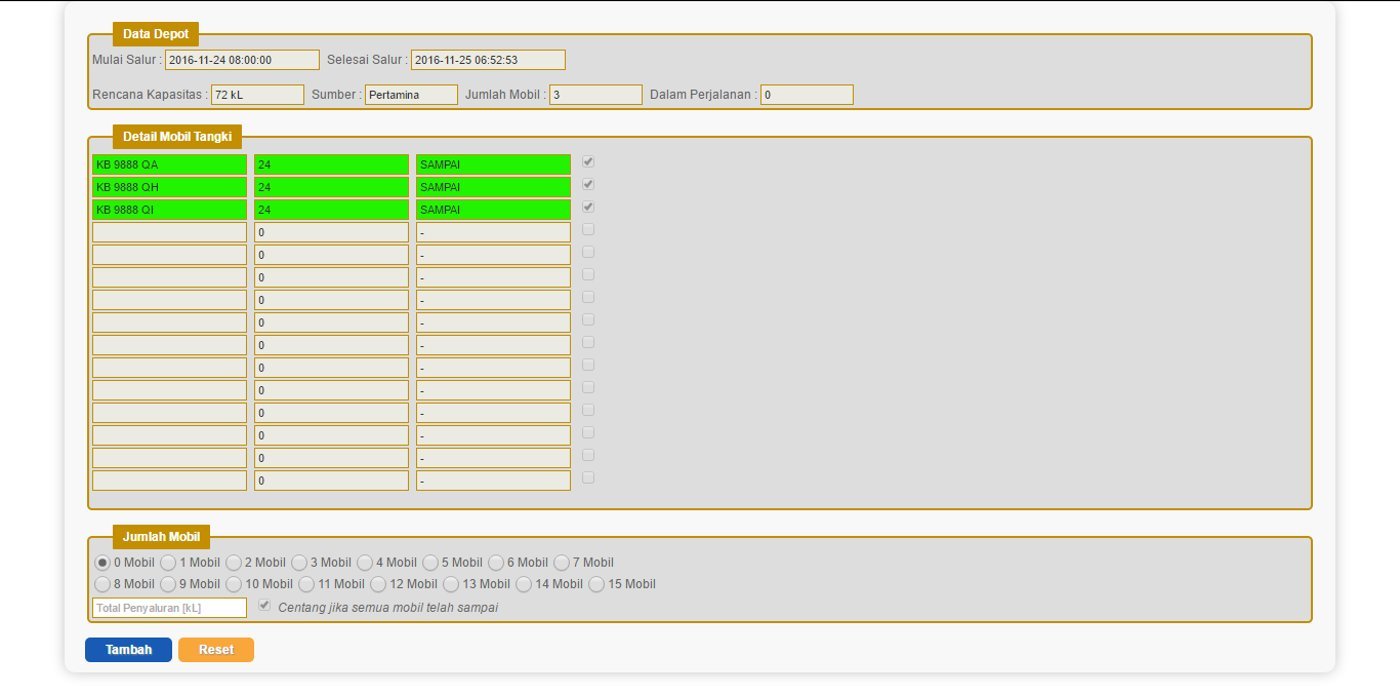Click the blue Tambah button

pyautogui.click(x=128, y=650)
